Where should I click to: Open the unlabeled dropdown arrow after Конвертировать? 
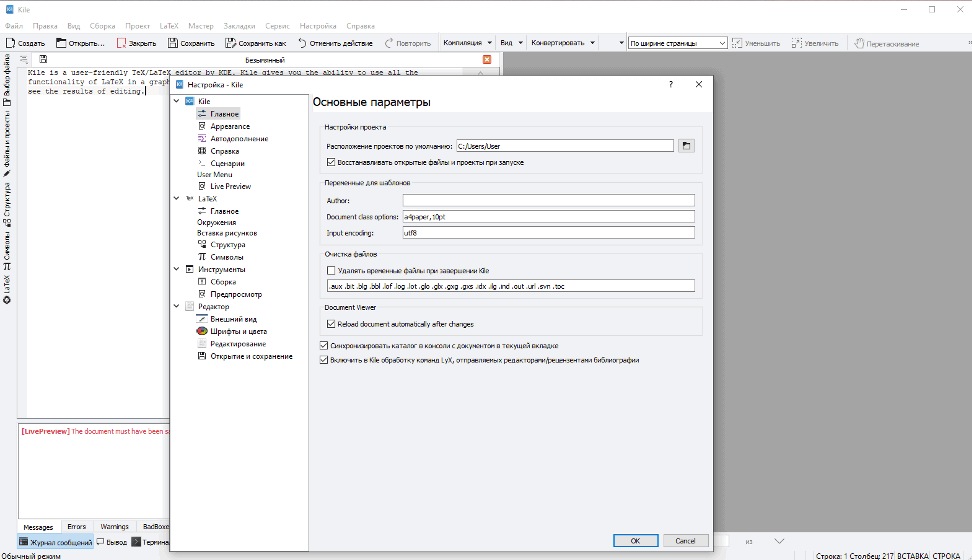pyautogui.click(x=621, y=43)
